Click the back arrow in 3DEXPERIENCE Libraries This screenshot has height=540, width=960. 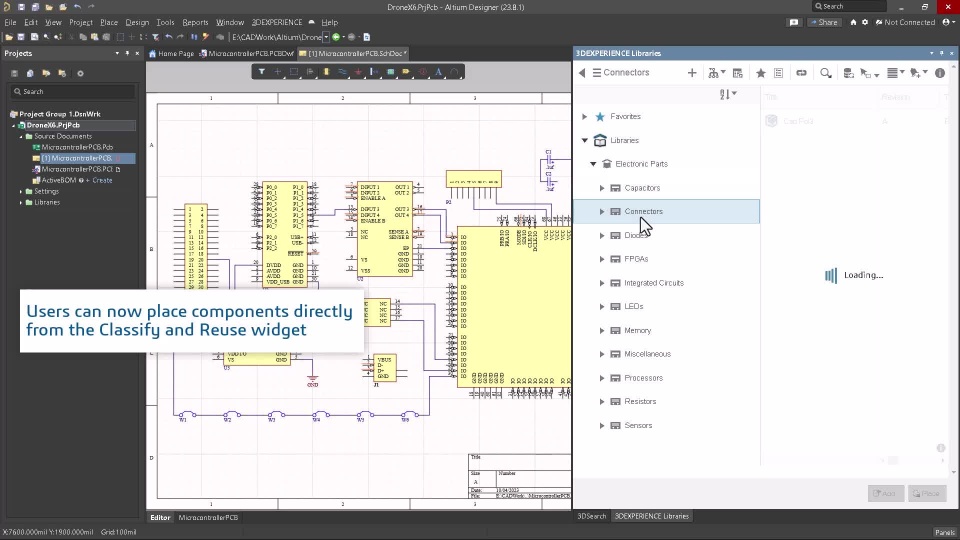(x=582, y=73)
